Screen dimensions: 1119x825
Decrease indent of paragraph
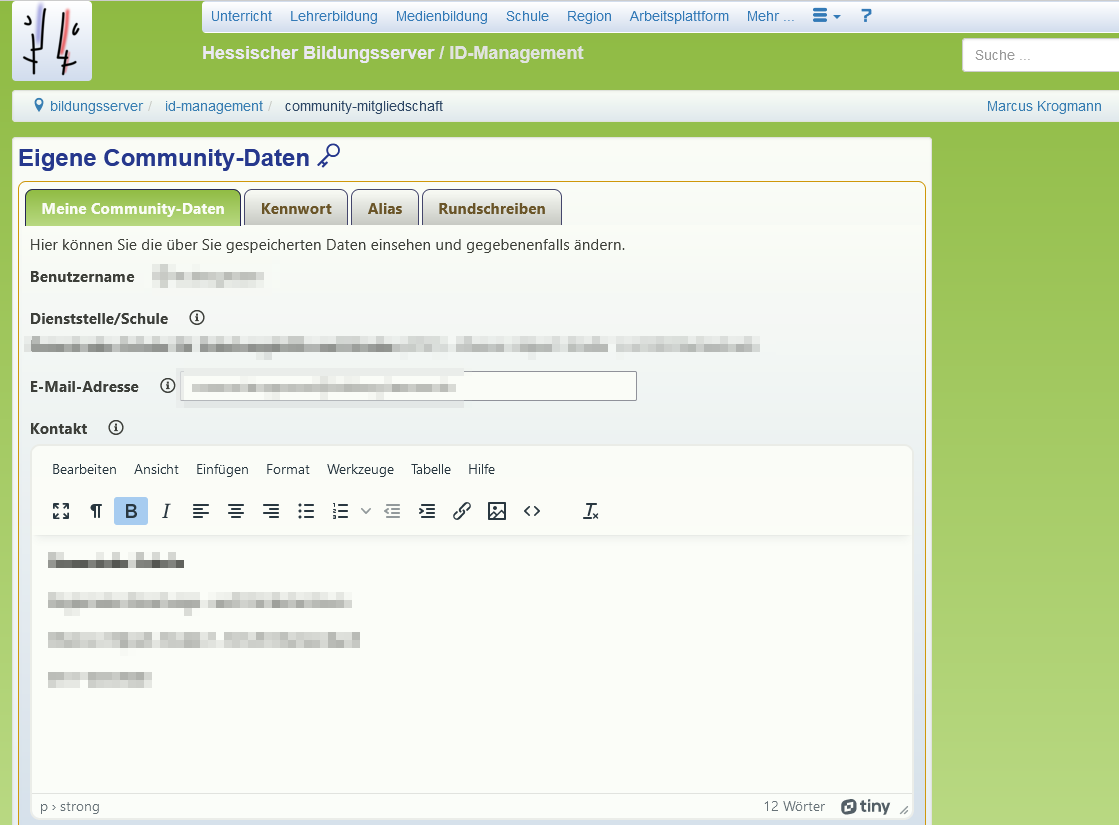point(393,511)
